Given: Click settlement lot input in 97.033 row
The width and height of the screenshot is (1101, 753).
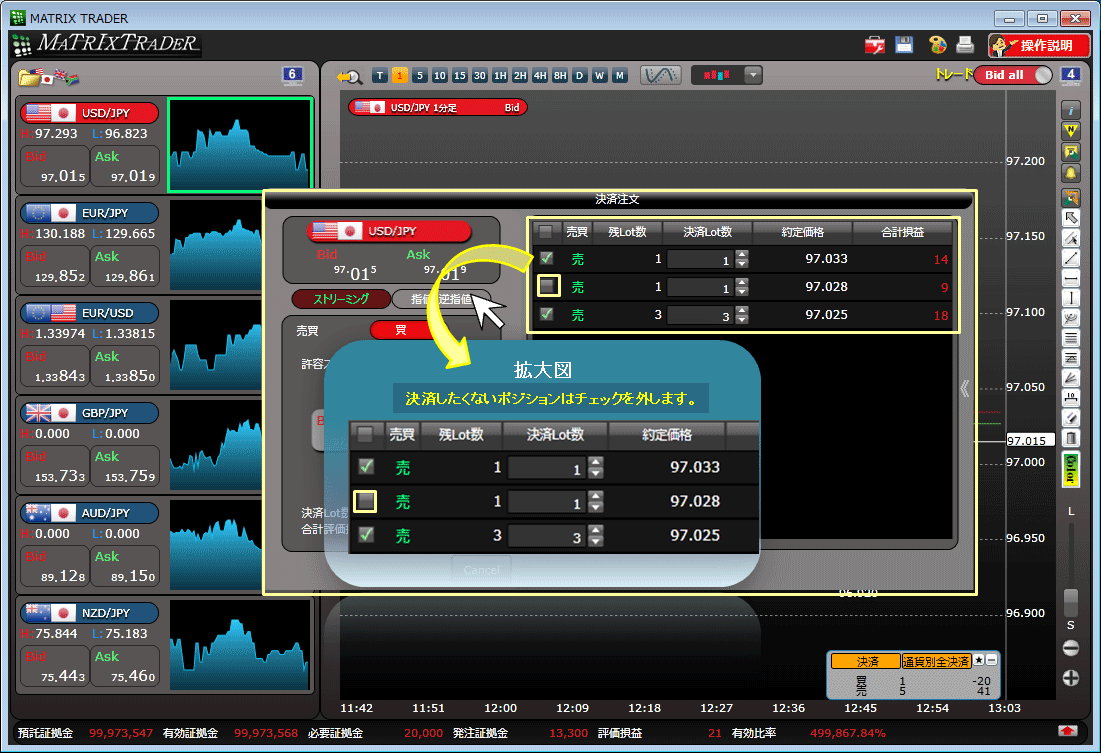Looking at the screenshot, I should click(700, 259).
